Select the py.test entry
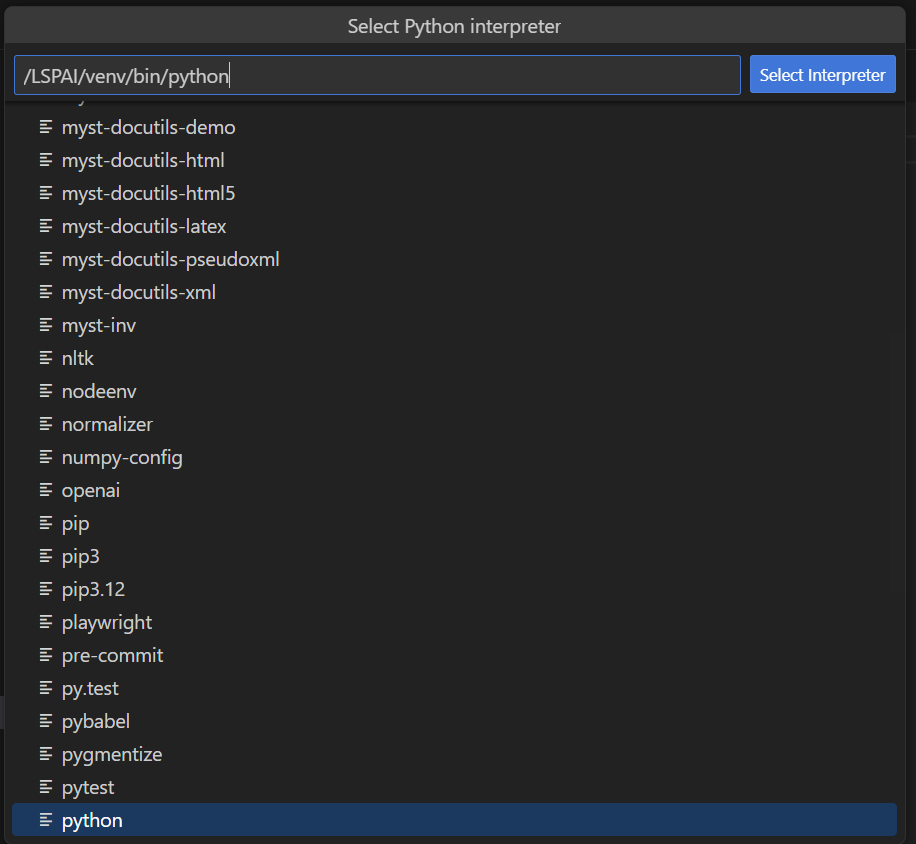Screen dimensions: 916x844 (x=91, y=688)
